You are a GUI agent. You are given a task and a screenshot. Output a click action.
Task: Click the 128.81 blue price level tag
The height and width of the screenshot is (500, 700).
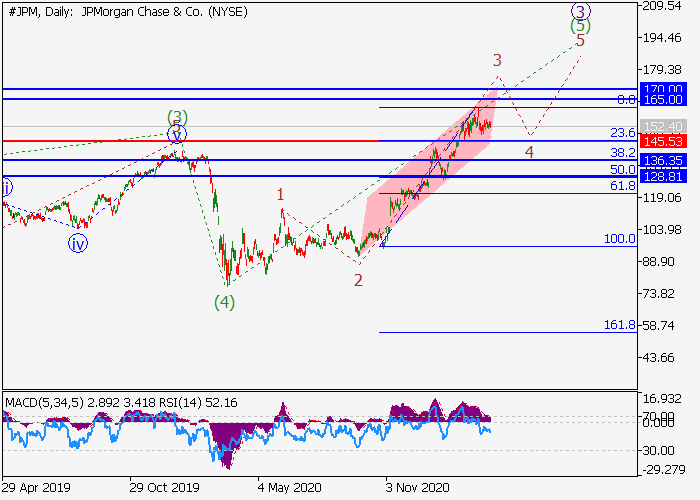tap(663, 176)
